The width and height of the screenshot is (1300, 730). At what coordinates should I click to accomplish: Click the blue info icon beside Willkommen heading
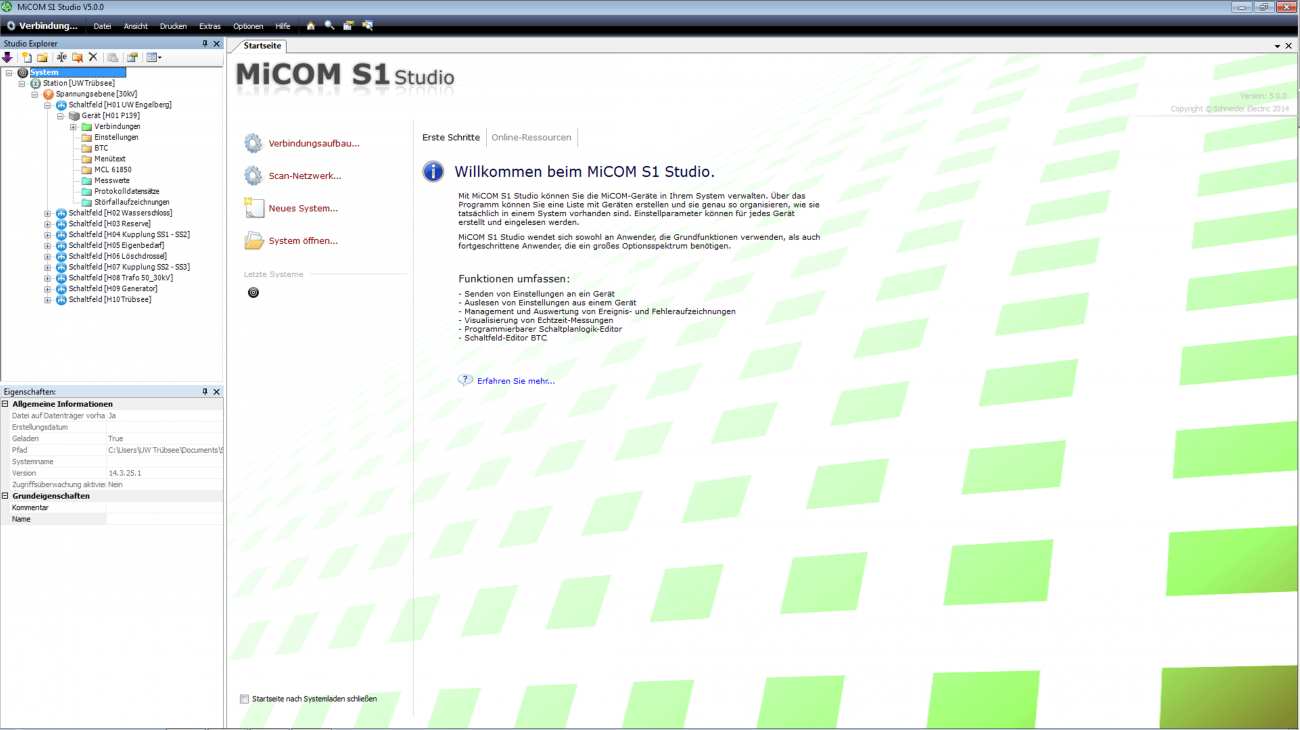(433, 172)
